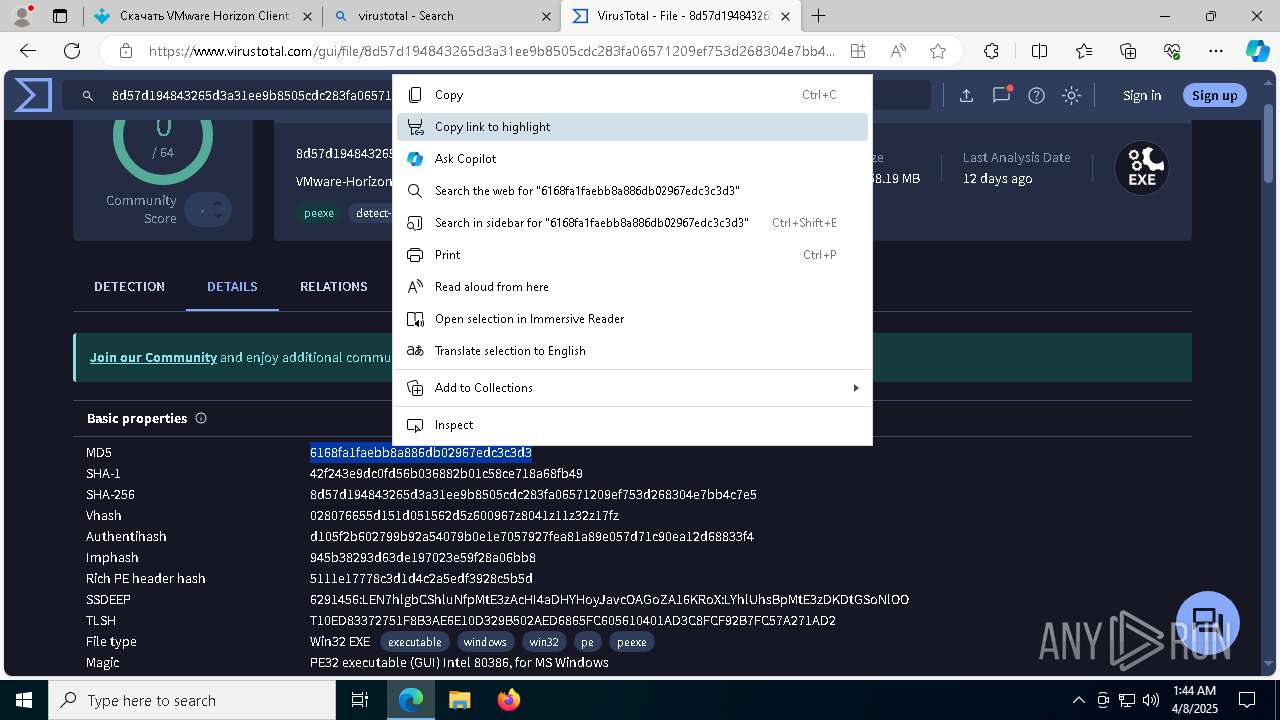1280x720 pixels.
Task: Open File Explorer from the taskbar
Action: [x=459, y=700]
